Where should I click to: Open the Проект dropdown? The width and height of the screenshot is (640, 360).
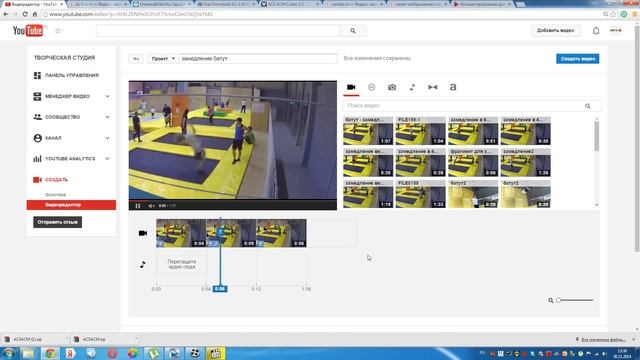click(x=163, y=59)
